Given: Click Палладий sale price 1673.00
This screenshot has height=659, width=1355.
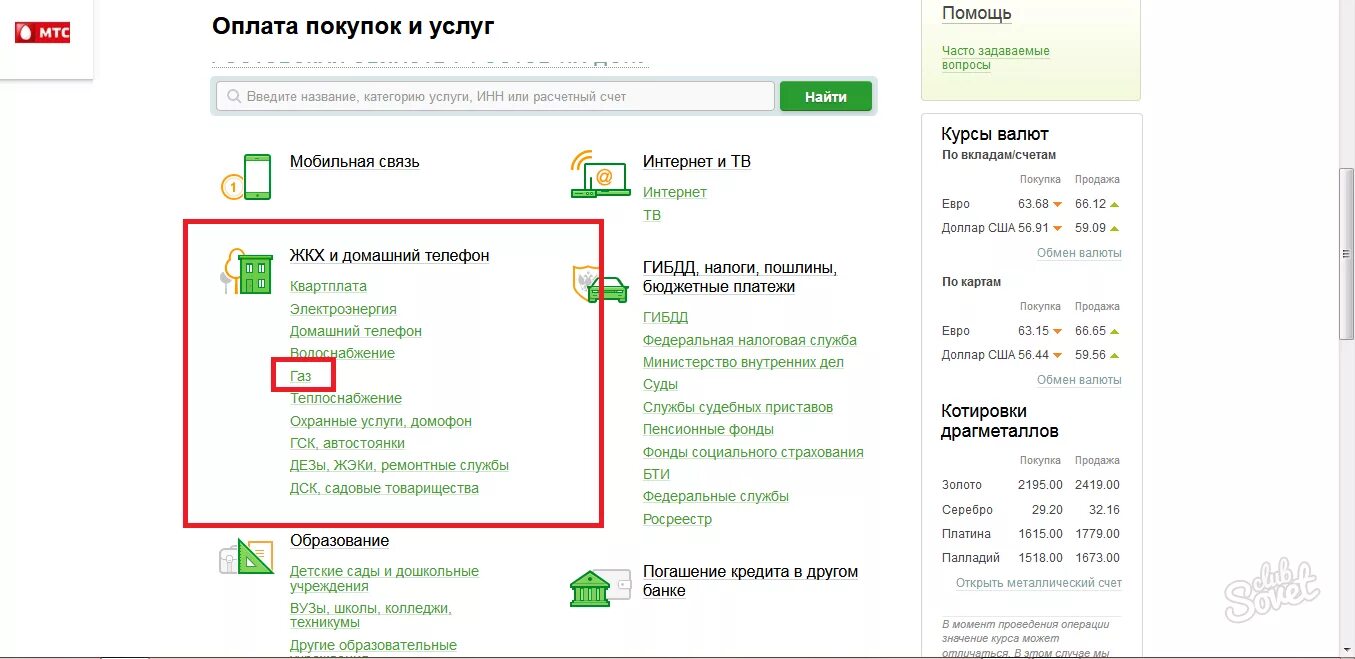Looking at the screenshot, I should pos(1097,558).
